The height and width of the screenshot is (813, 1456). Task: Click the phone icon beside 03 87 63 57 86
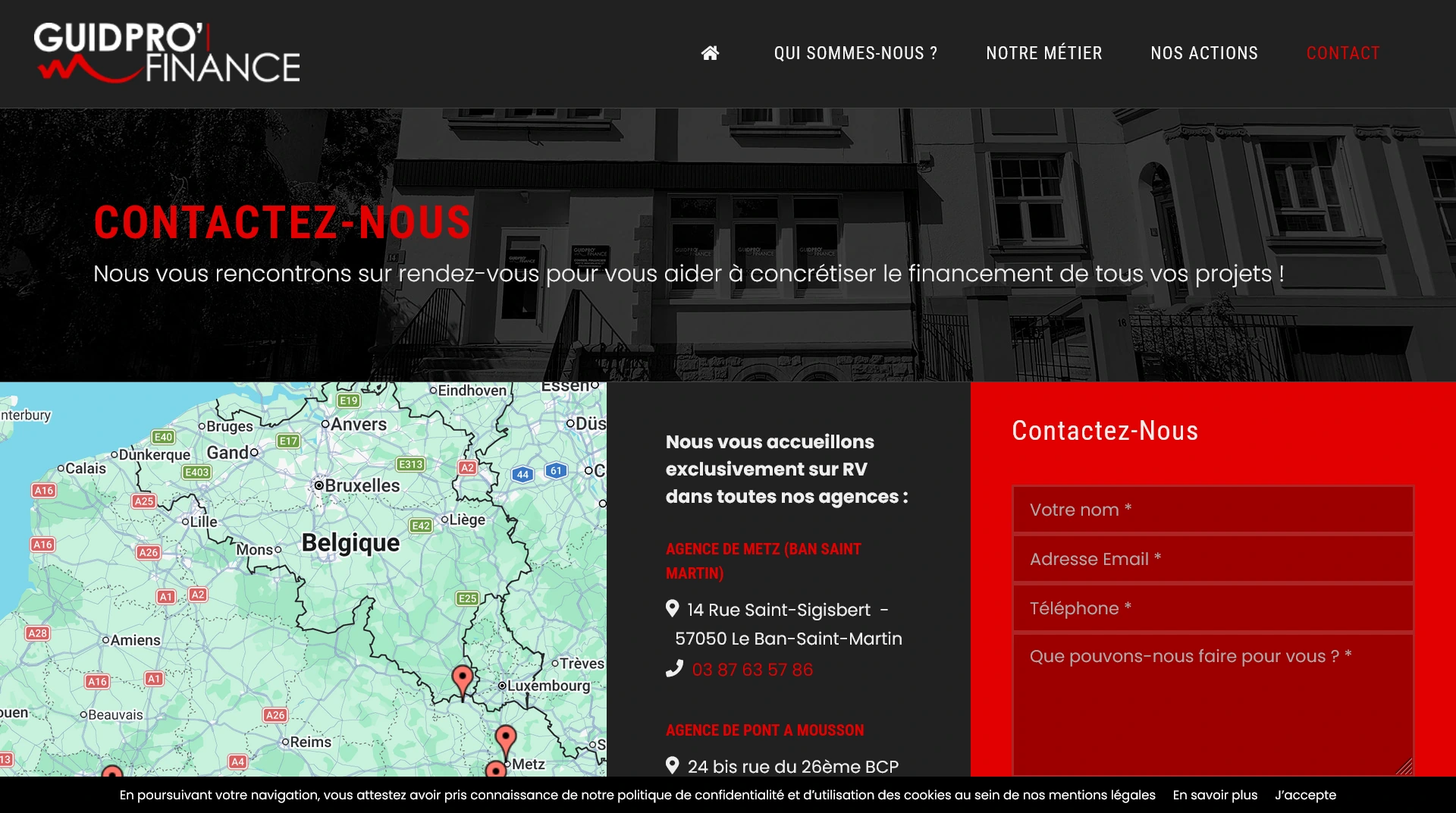coord(674,669)
